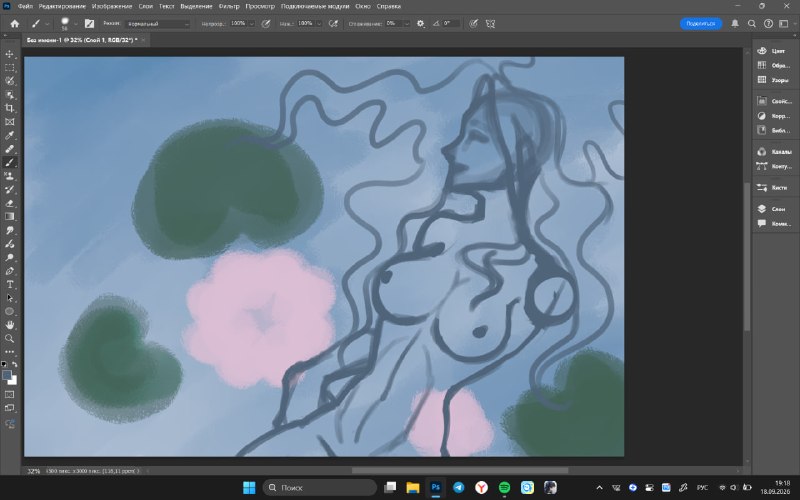Expand the brush preset picker arrow
This screenshot has width=800, height=500.
click(76, 24)
